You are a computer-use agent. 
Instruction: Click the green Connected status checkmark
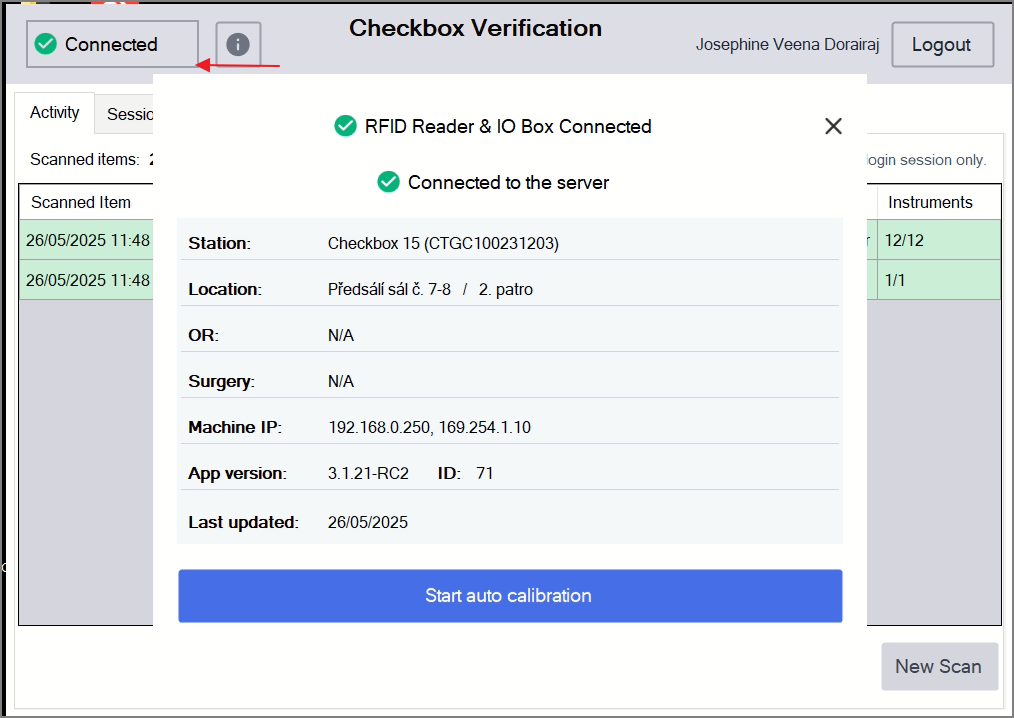point(45,44)
